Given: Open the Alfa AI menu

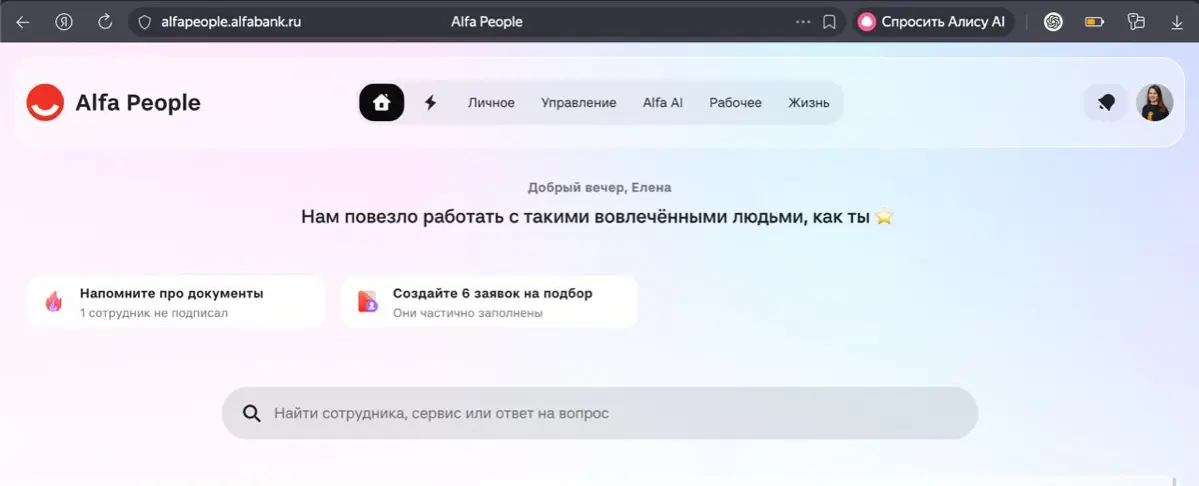Looking at the screenshot, I should pyautogui.click(x=663, y=102).
